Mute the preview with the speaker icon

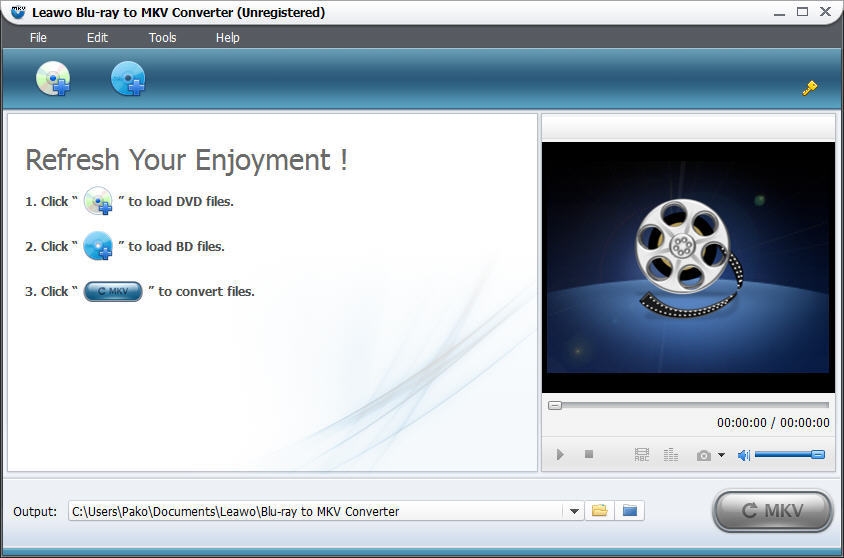743,455
